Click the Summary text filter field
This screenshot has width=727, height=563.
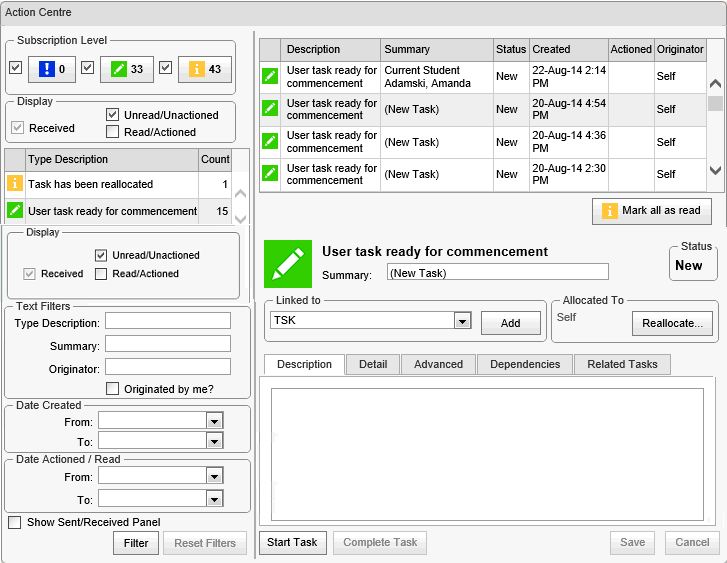[168, 344]
